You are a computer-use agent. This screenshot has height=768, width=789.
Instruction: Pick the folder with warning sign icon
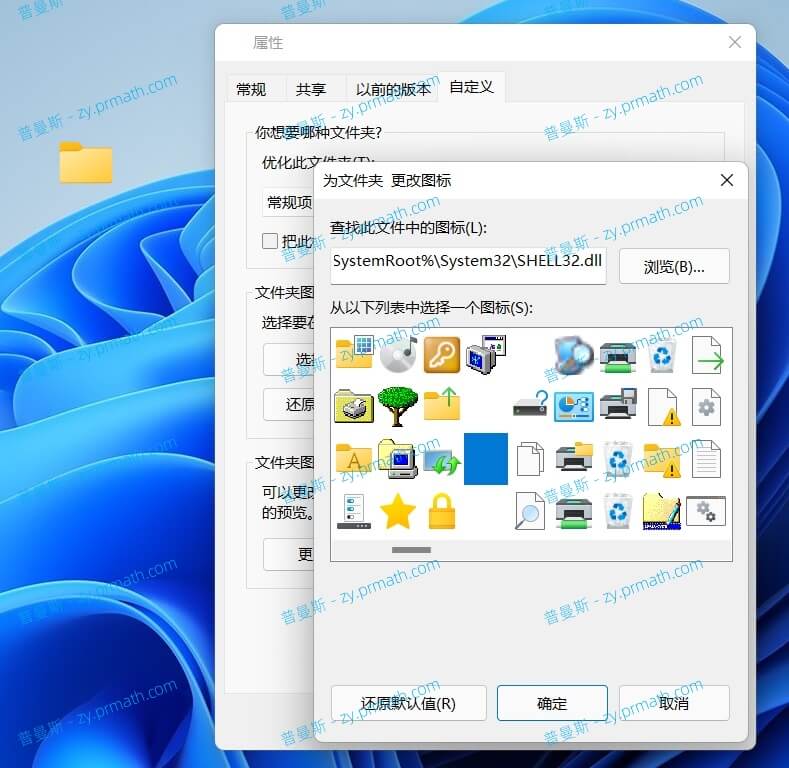662,459
